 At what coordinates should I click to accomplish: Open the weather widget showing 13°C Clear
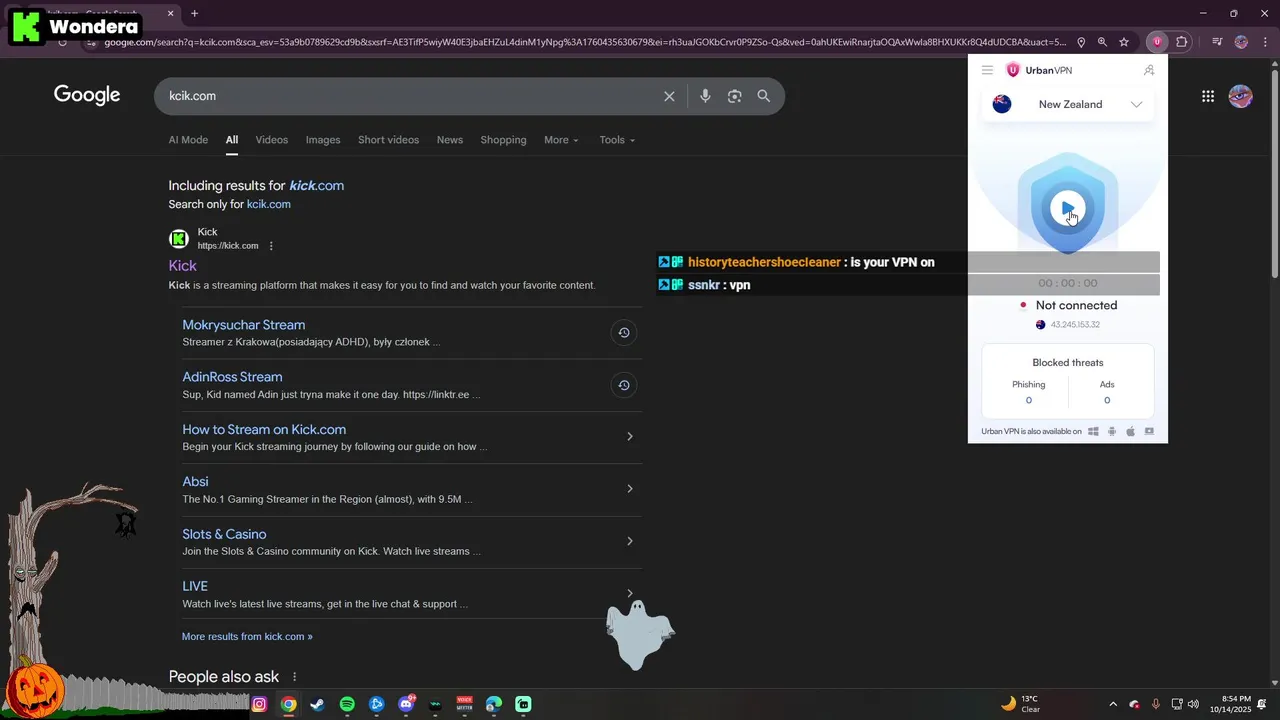pyautogui.click(x=1021, y=704)
